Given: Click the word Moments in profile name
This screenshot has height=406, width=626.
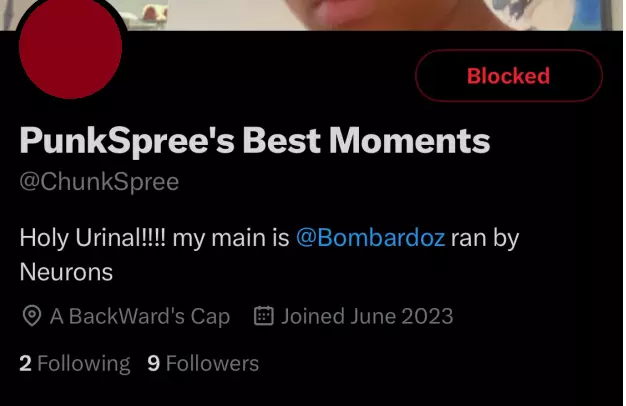Looking at the screenshot, I should pos(410,141).
